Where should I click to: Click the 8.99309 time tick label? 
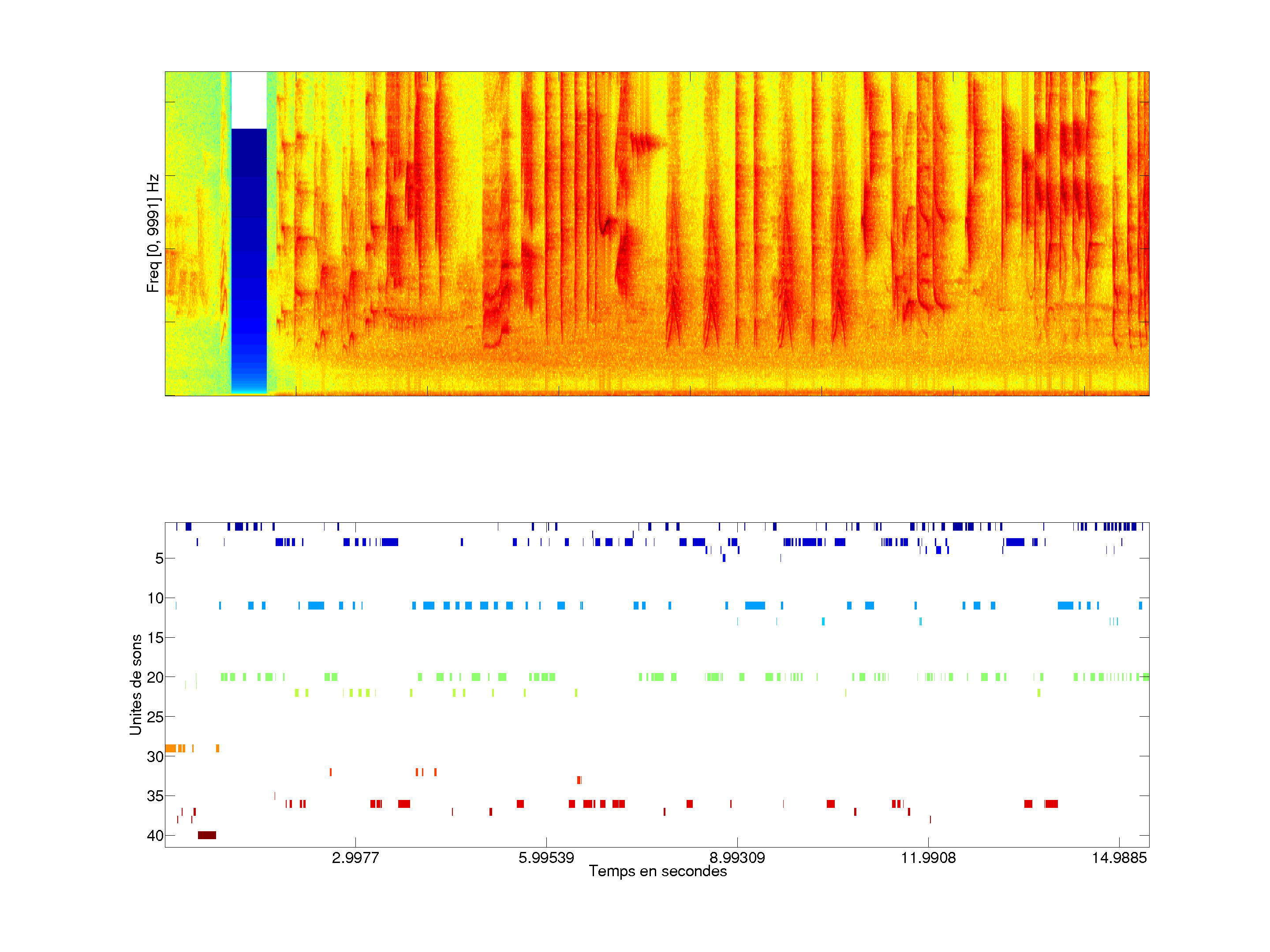tap(737, 858)
